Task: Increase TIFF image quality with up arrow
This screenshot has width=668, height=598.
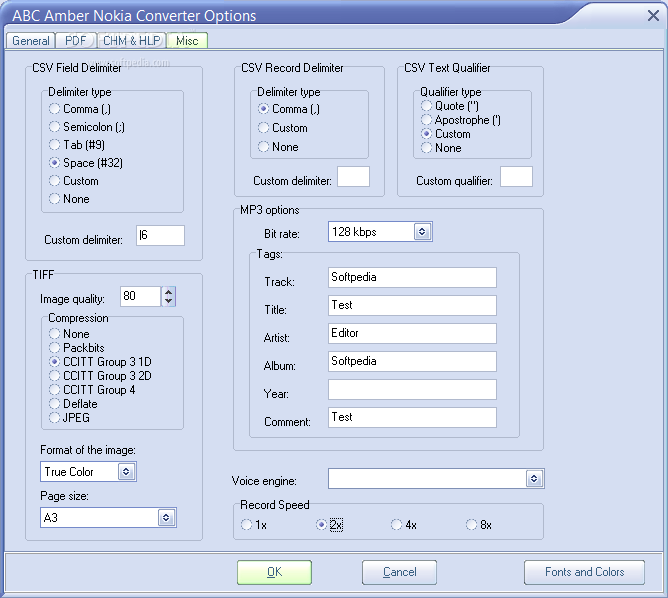Action: click(169, 292)
